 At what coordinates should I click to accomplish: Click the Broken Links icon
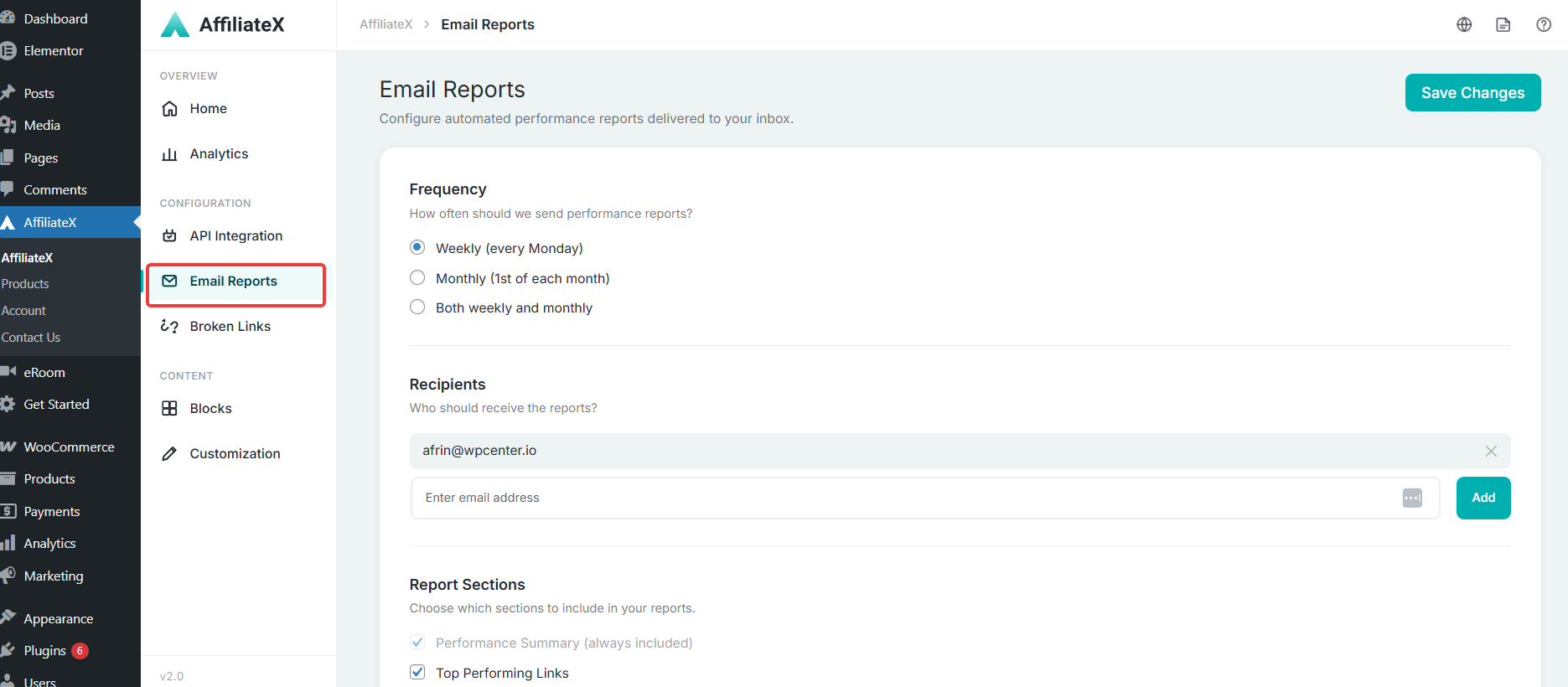[x=169, y=327]
